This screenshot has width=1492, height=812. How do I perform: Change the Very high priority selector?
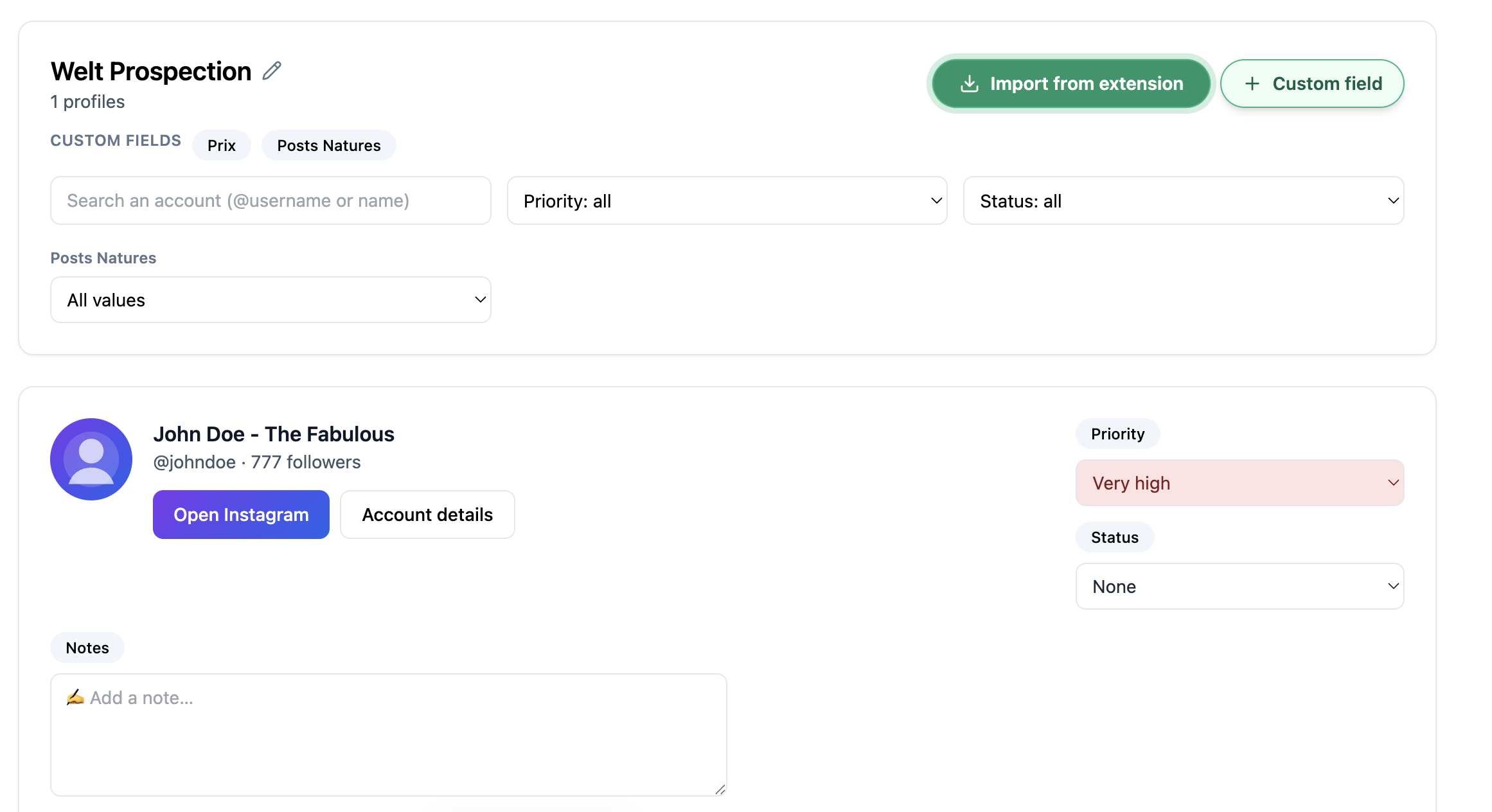(x=1239, y=483)
